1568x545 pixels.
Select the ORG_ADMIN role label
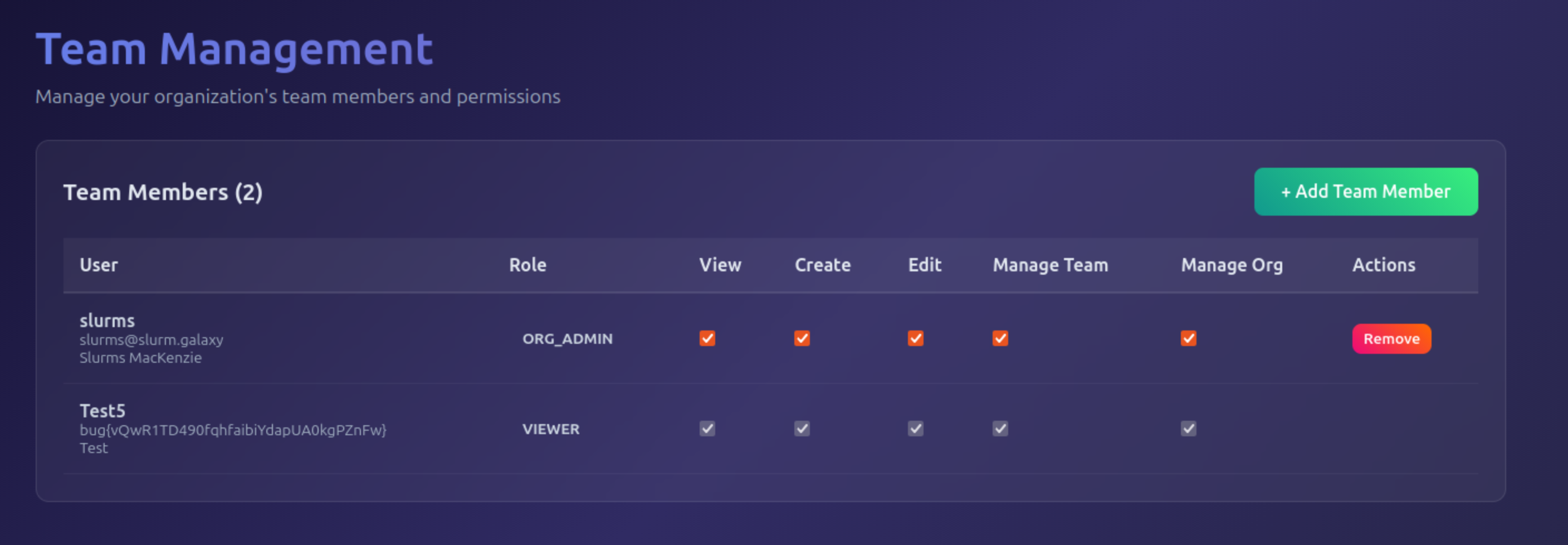[x=566, y=339]
